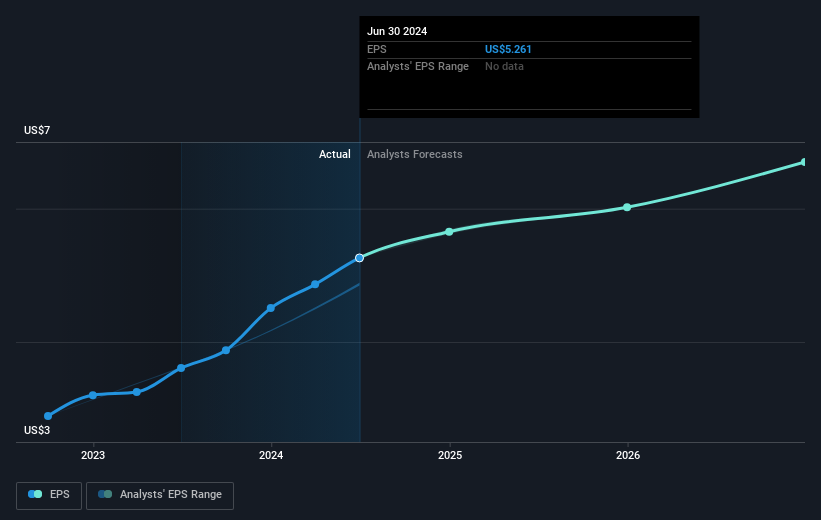
Task: Toggle the Analysts' EPS Range legend
Action: 160,495
